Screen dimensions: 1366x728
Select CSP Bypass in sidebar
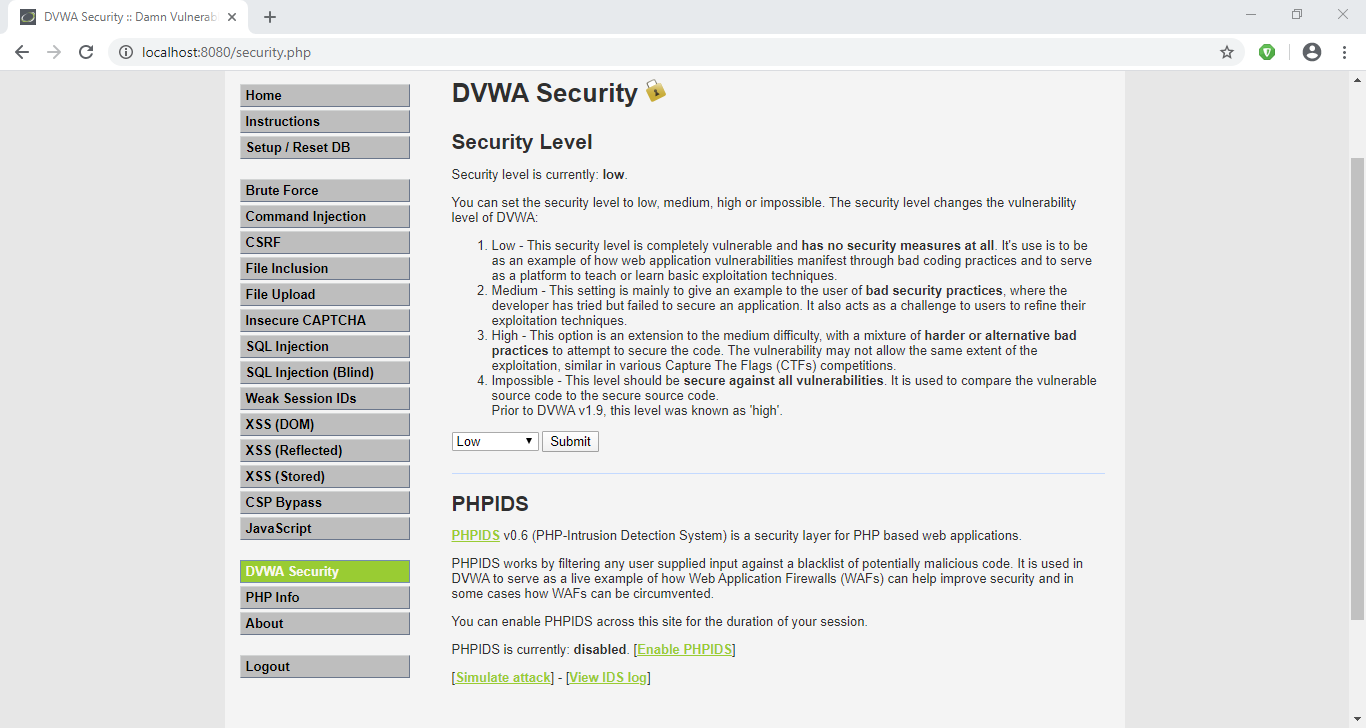coord(325,502)
